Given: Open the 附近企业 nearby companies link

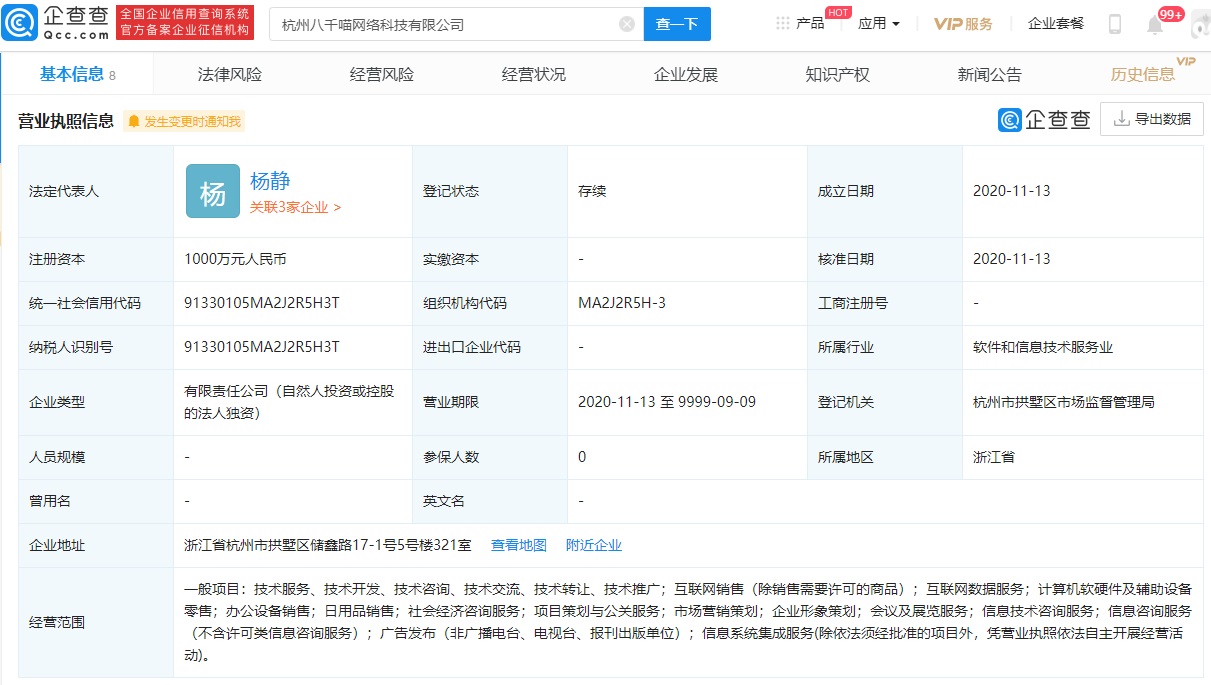Looking at the screenshot, I should pos(593,545).
